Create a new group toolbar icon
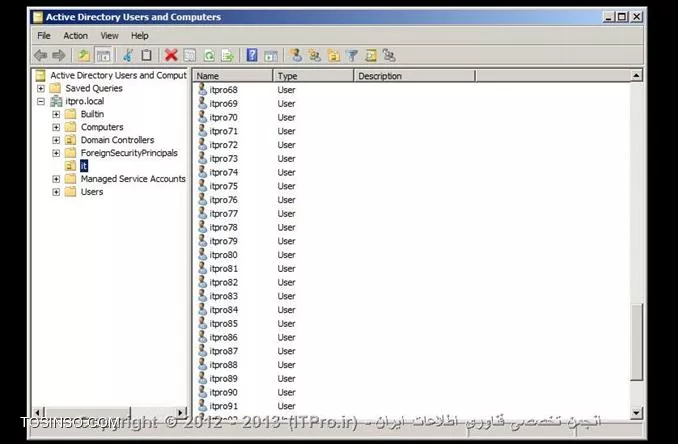The height and width of the screenshot is (444, 678). coord(315,55)
